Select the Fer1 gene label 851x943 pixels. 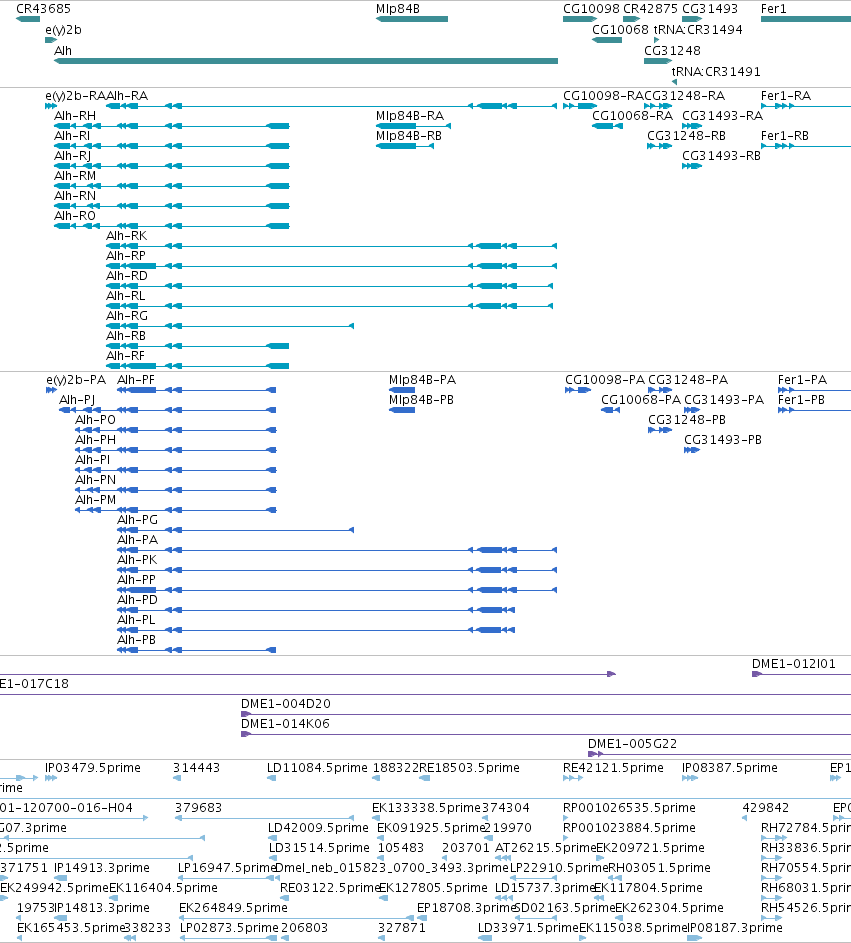click(x=773, y=9)
